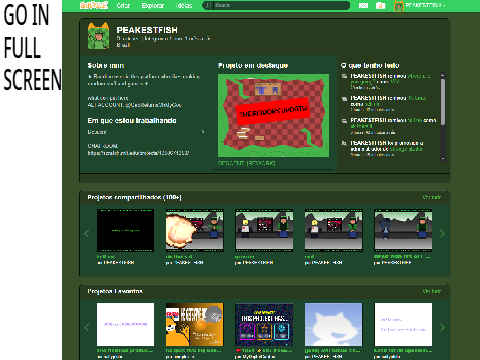Click Ver tudo for shared projects
The image size is (480, 360).
(432, 197)
